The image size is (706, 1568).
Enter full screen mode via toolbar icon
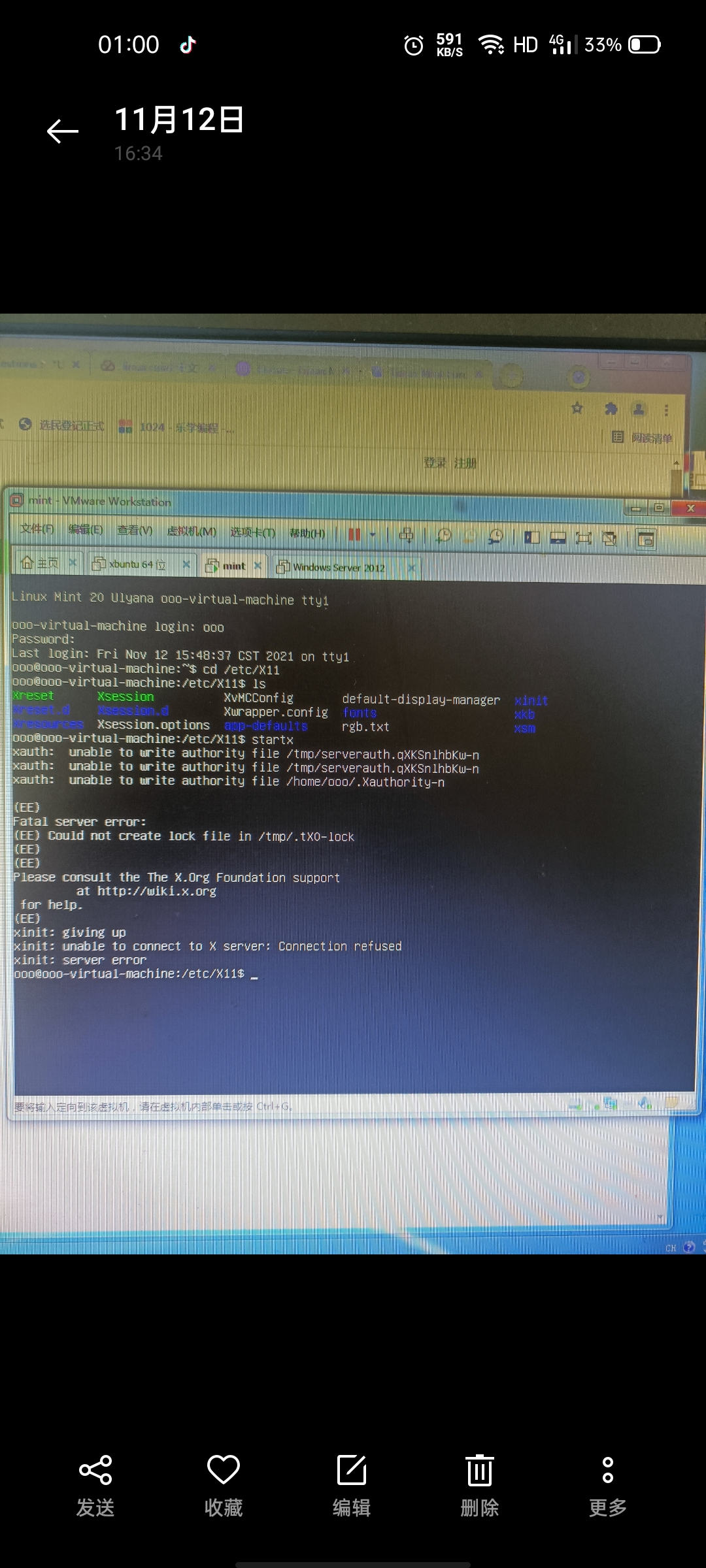point(583,538)
